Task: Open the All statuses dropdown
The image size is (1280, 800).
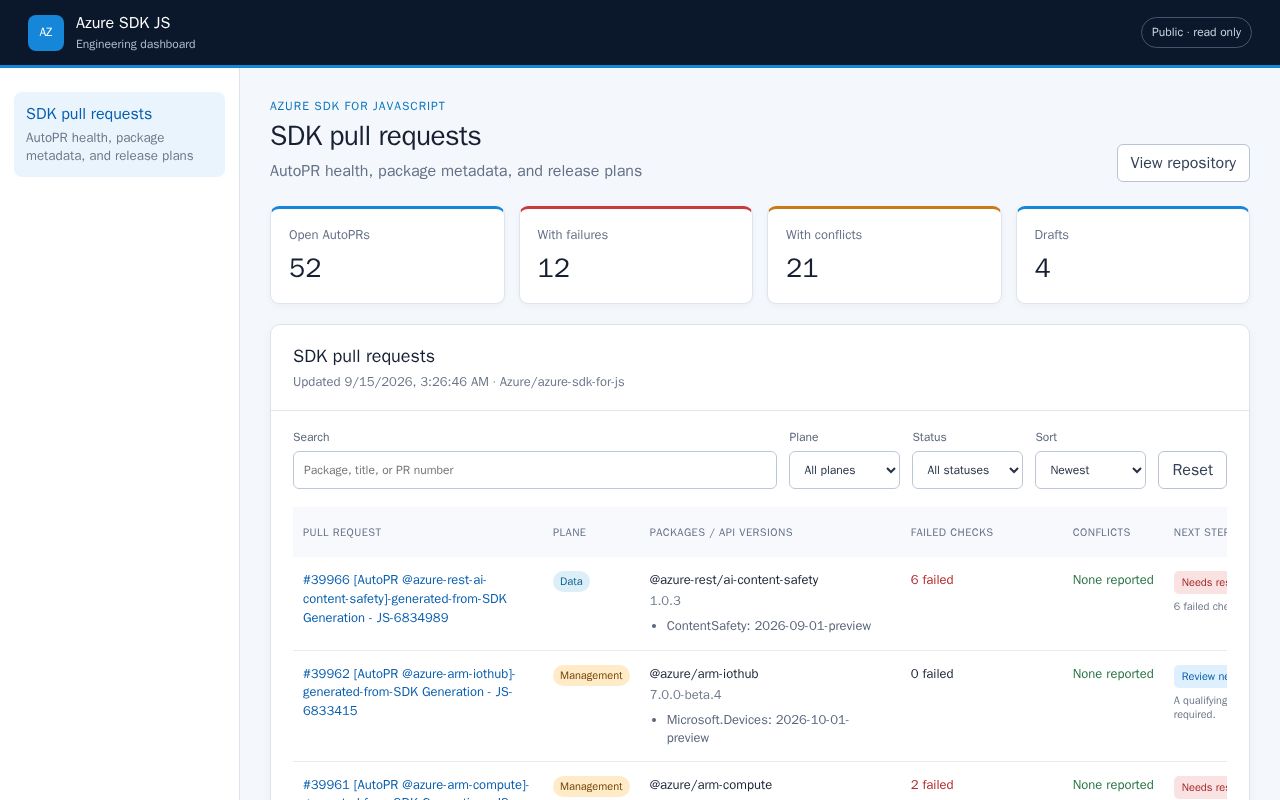Action: [x=967, y=470]
